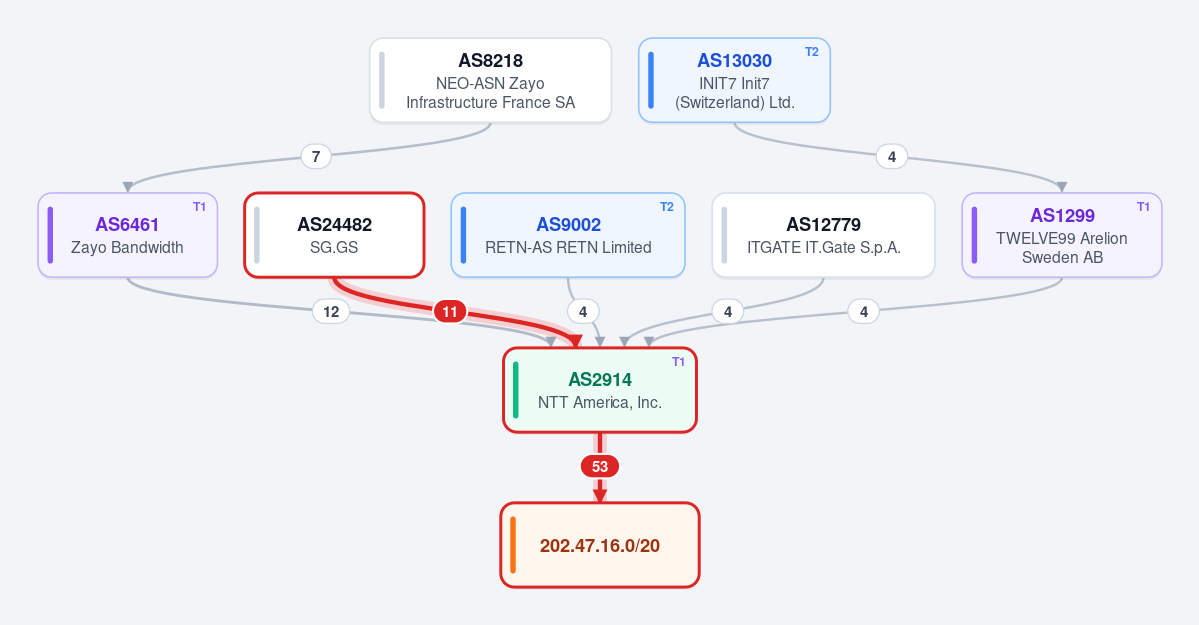Click the 4 edge badge below AS13030
This screenshot has height=625, width=1199.
[892, 156]
